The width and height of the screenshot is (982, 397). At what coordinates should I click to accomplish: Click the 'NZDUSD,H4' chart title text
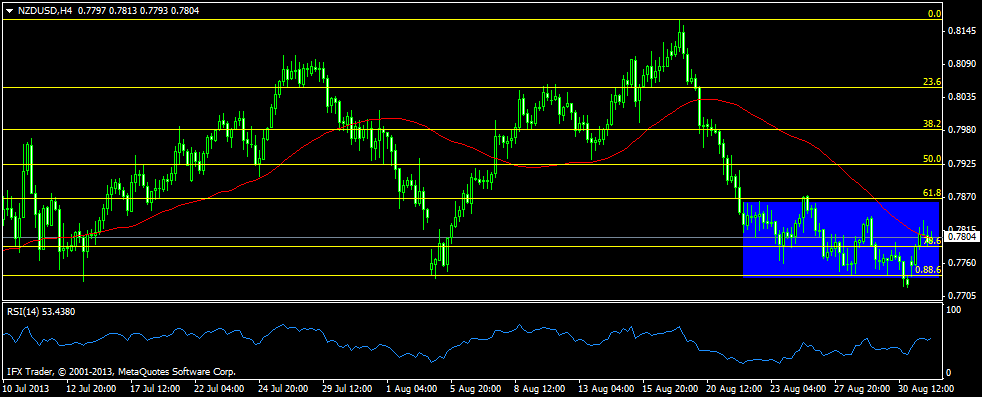click(45, 11)
